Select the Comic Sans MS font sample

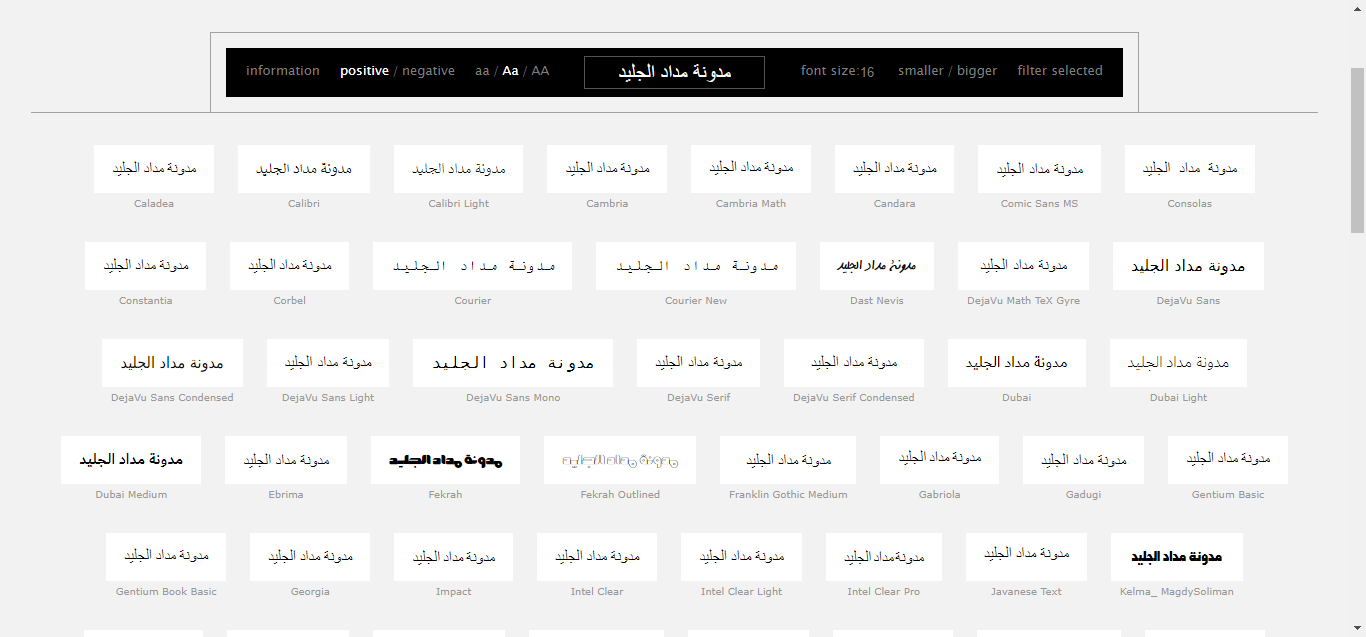(1039, 169)
